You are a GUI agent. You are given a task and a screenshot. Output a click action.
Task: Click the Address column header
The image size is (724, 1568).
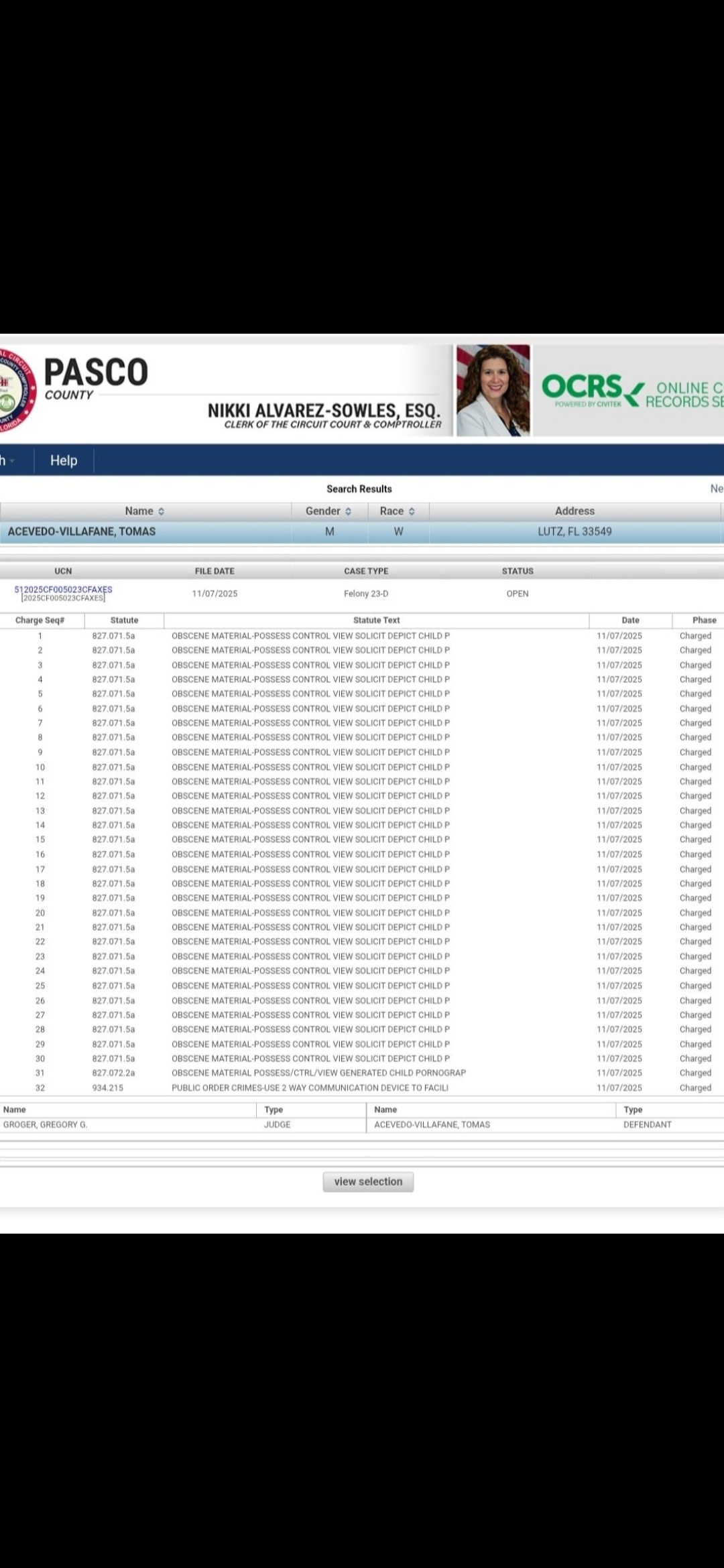click(575, 511)
